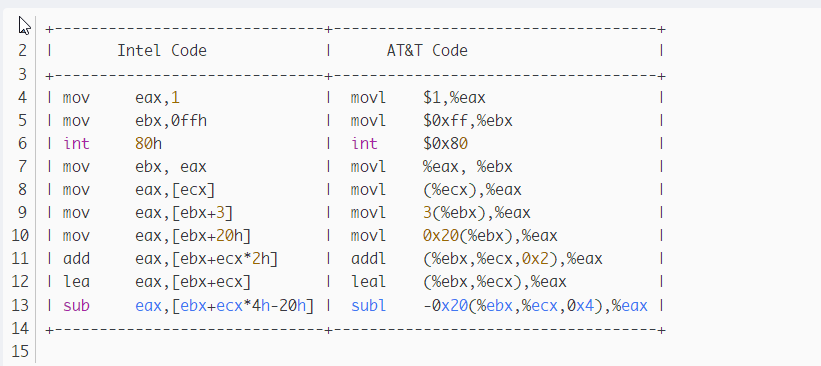Click the 'addl' instruction in AT&T column
Viewport: 821px width, 366px height.
pyautogui.click(x=369, y=259)
